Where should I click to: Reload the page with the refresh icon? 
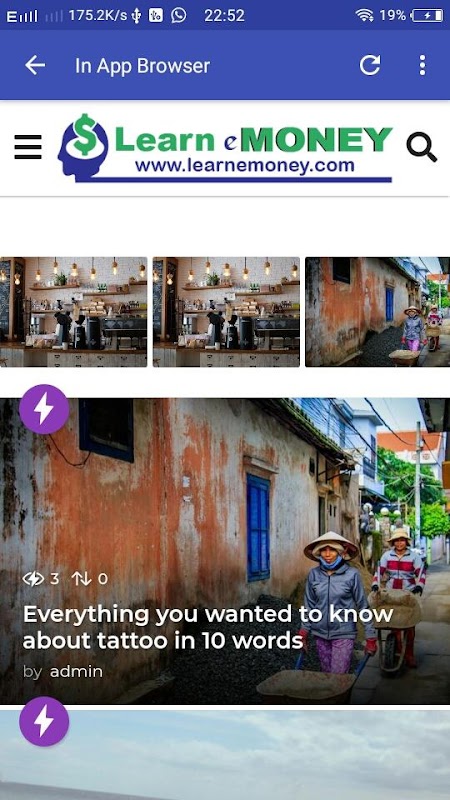point(370,65)
